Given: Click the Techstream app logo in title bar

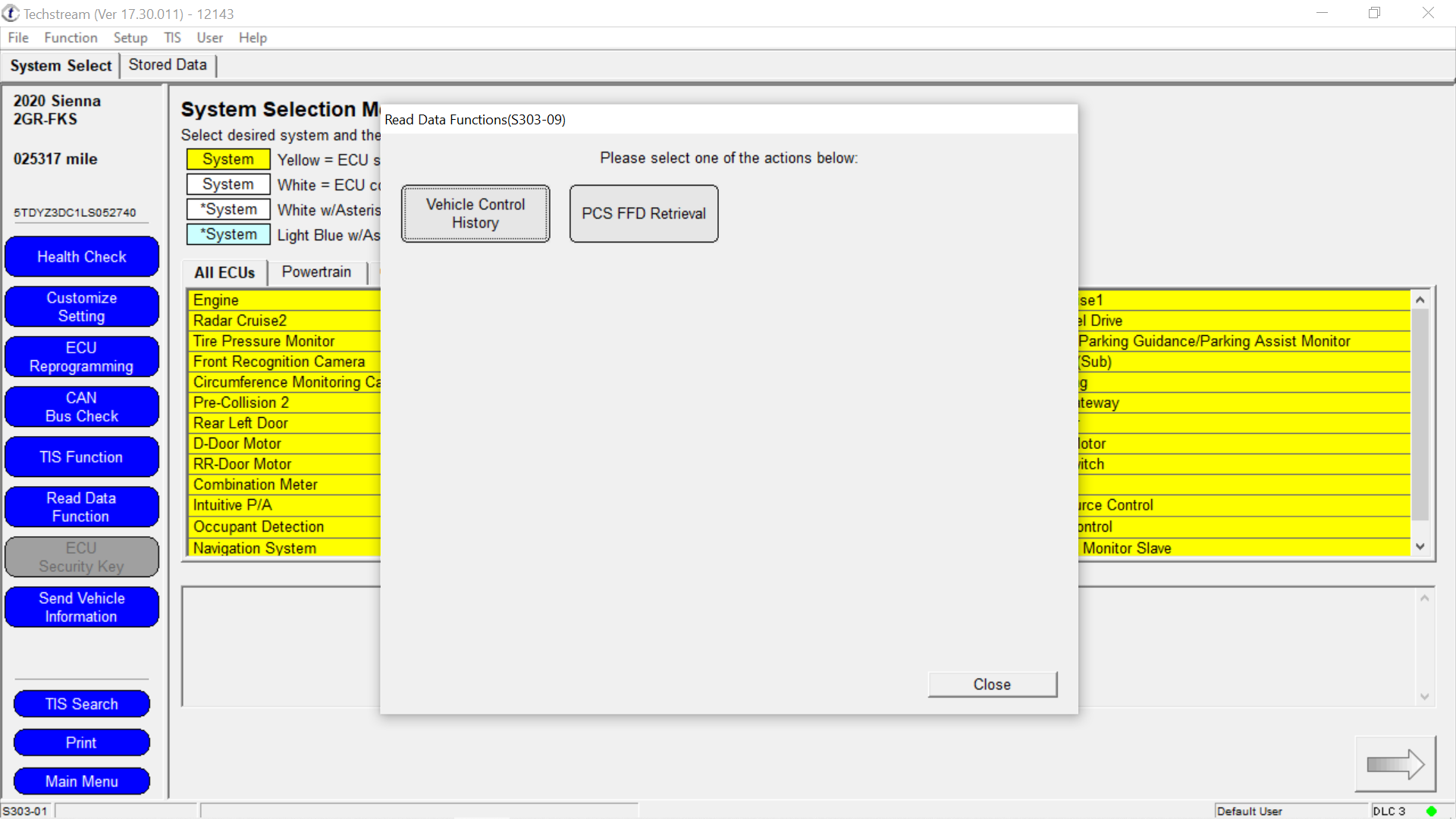Looking at the screenshot, I should point(11,14).
